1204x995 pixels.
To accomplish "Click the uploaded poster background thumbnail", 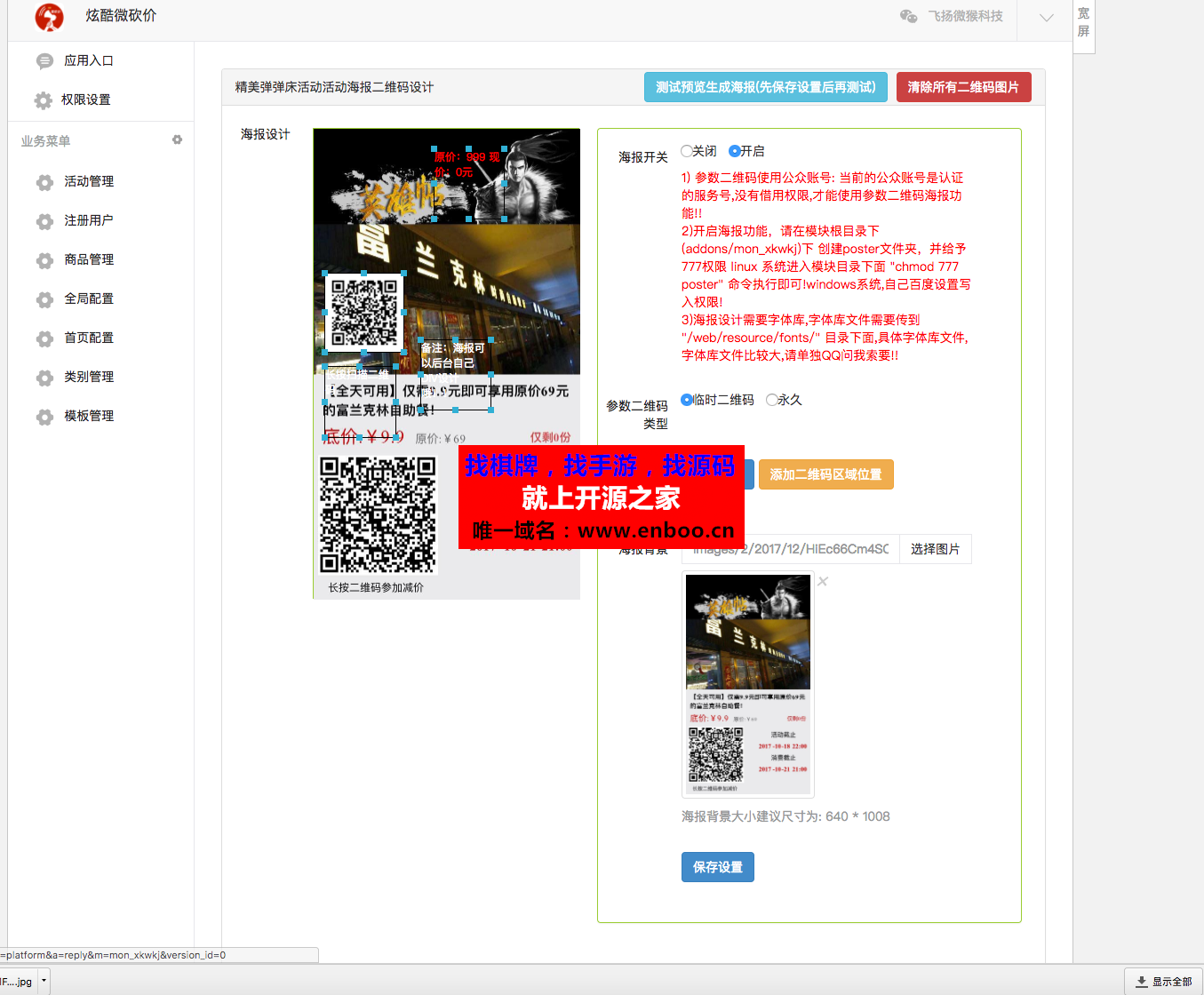I will click(x=748, y=684).
